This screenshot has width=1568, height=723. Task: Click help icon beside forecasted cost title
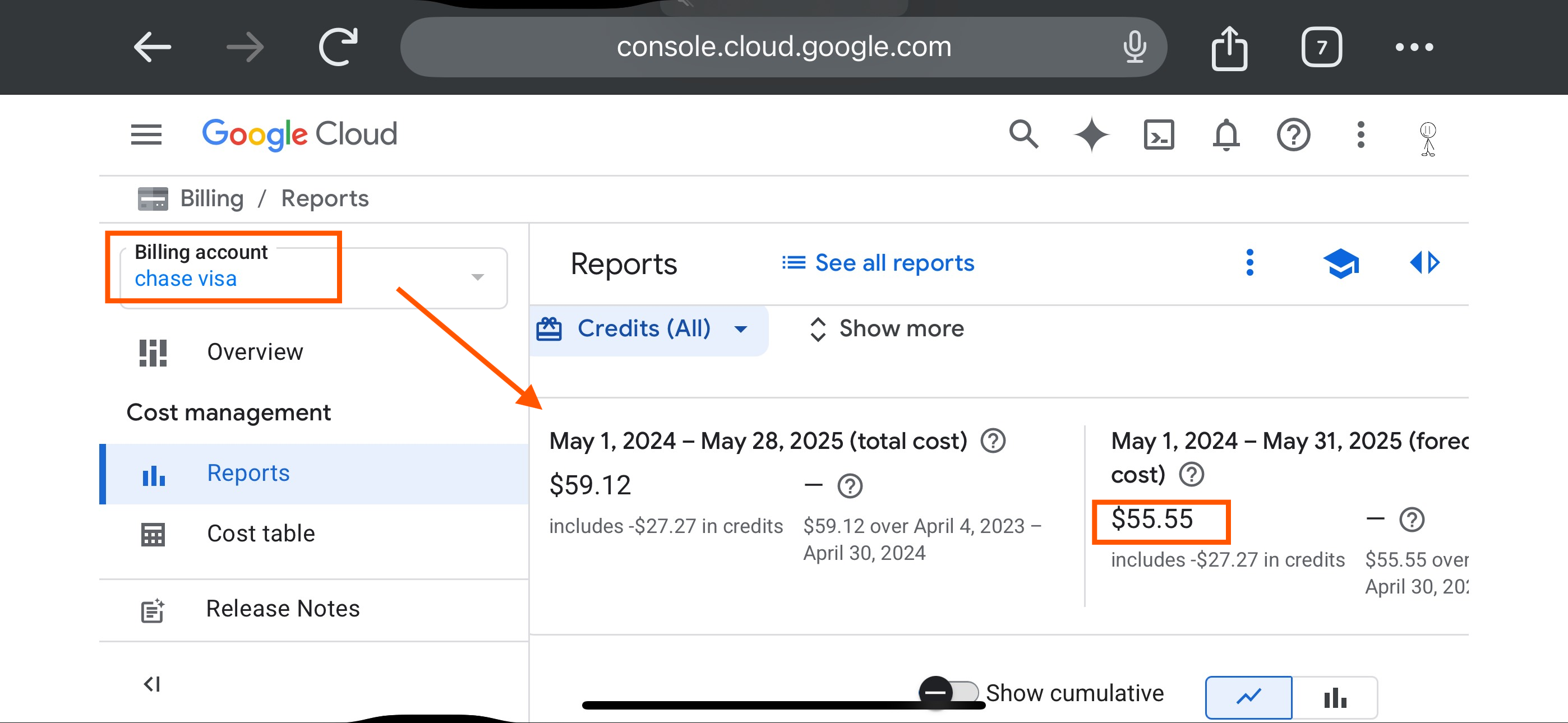pos(1191,474)
